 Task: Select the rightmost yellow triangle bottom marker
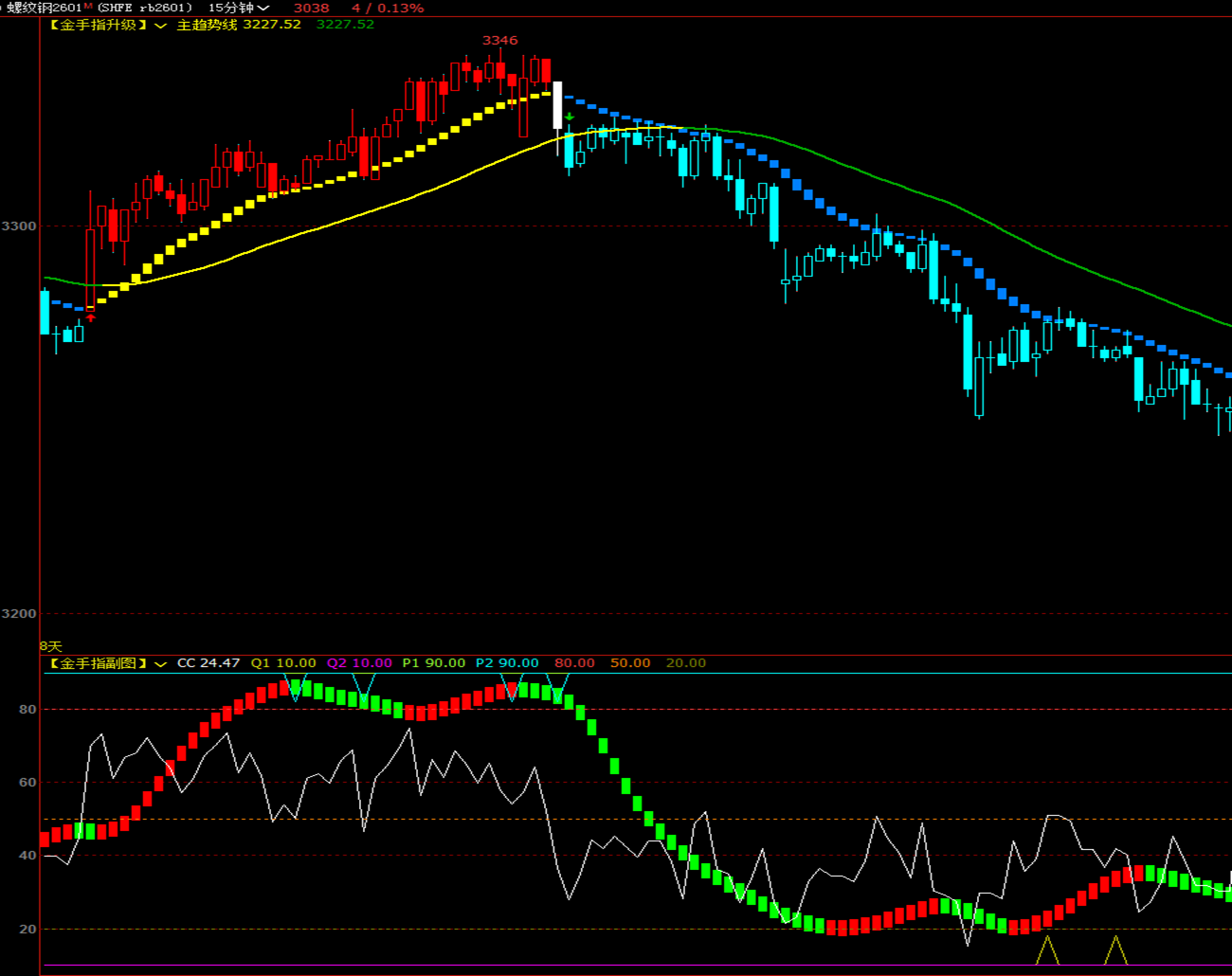pos(1116,950)
